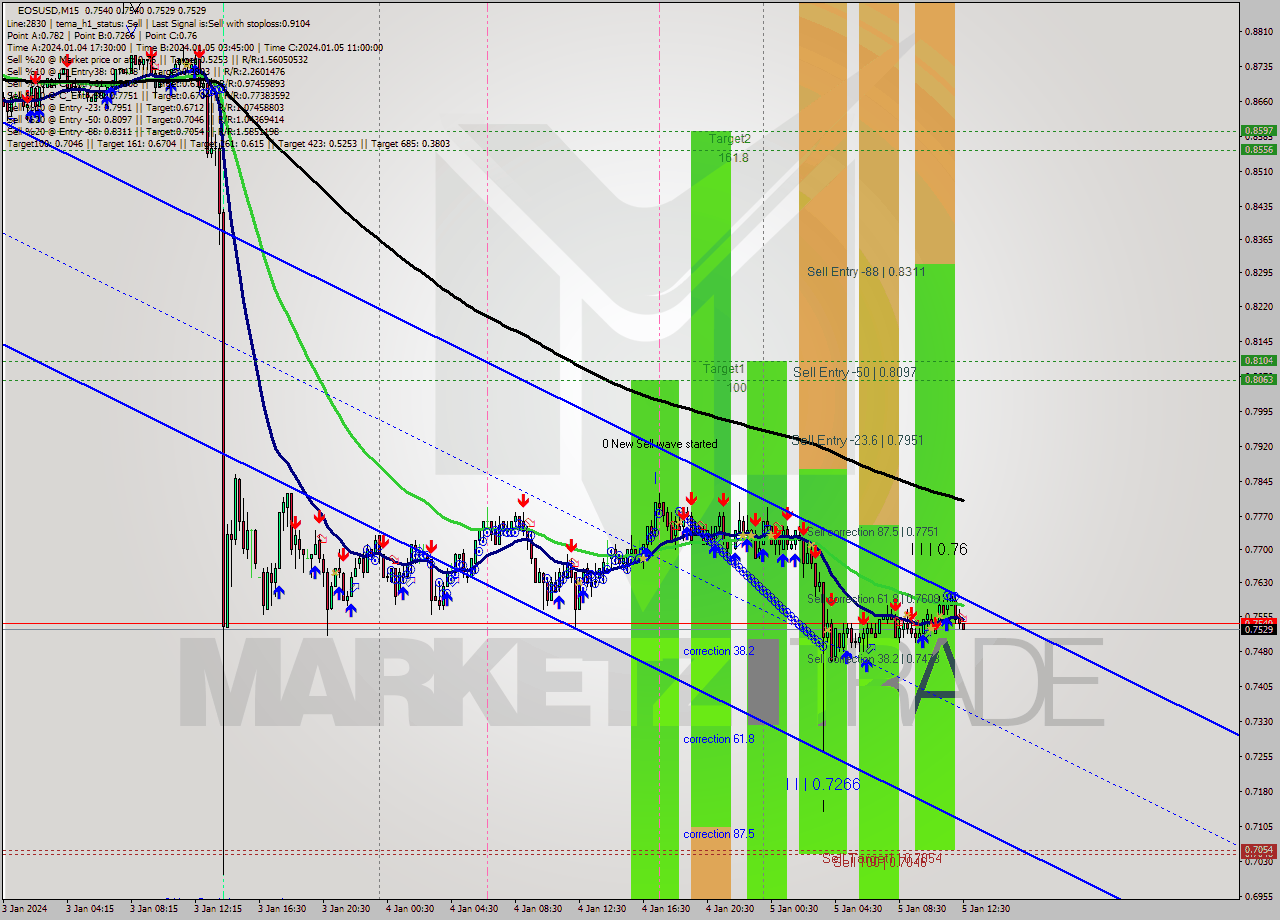Click 0.7480 on the price axis
1280x920 pixels.
coord(1258,652)
